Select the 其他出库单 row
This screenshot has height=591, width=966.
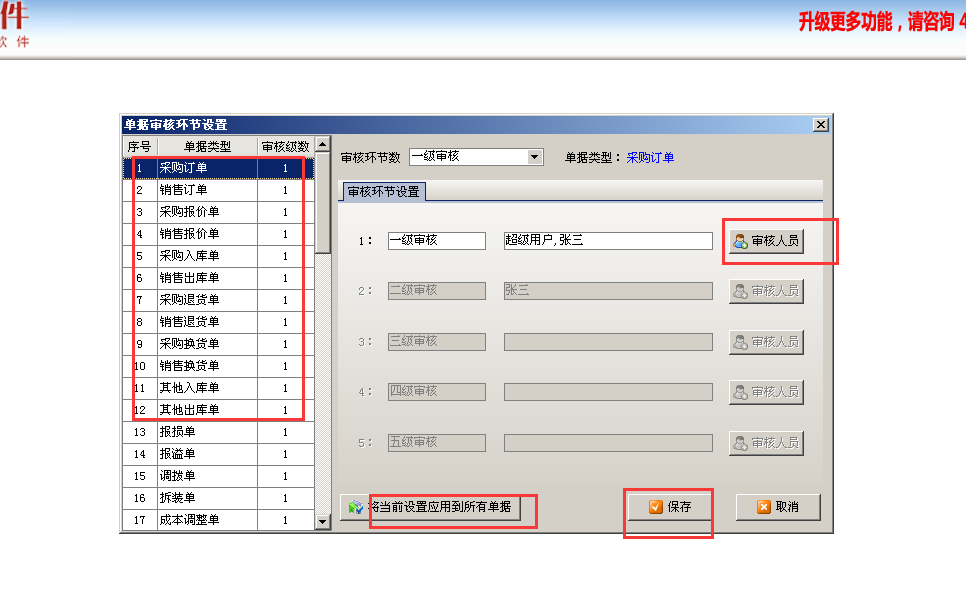tap(219, 410)
